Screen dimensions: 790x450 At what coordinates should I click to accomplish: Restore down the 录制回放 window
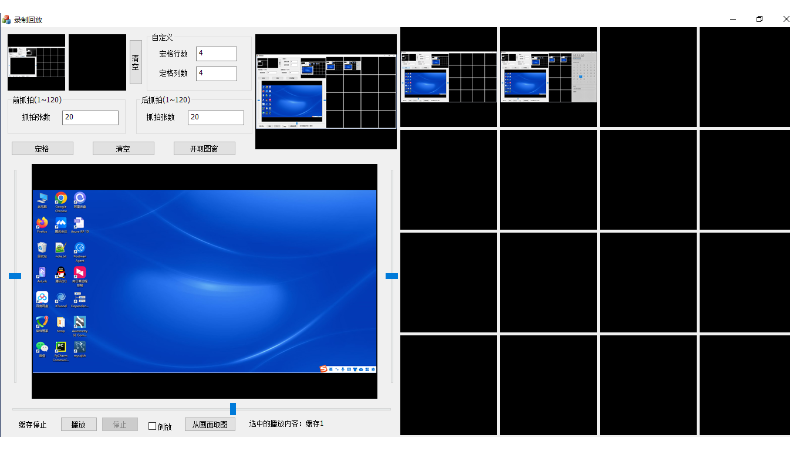pyautogui.click(x=759, y=19)
